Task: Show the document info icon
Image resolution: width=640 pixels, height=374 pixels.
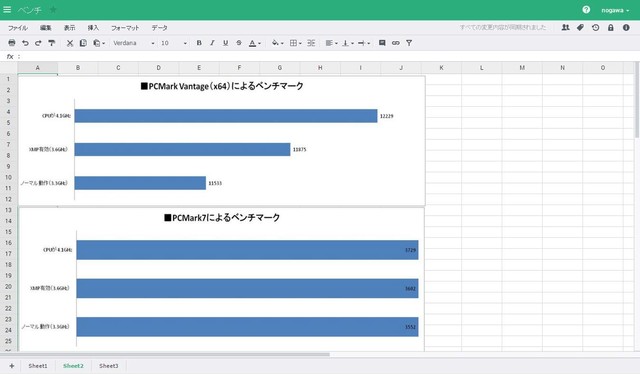Action: (x=626, y=27)
